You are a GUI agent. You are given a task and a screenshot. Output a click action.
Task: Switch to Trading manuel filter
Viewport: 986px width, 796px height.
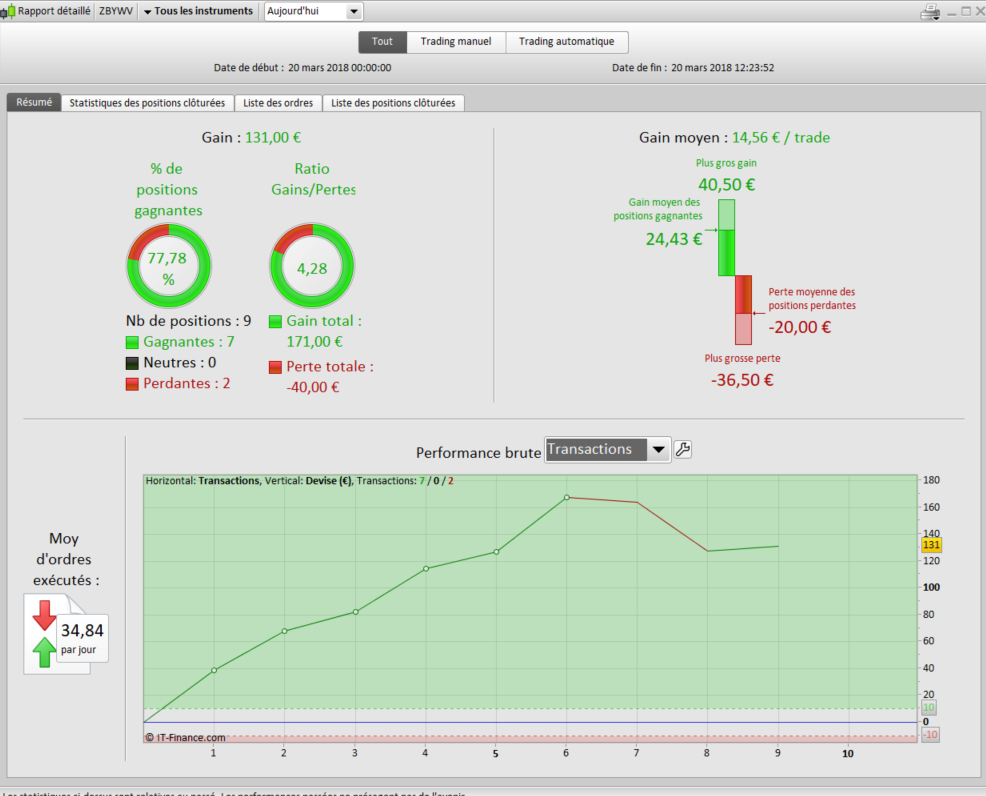(456, 42)
